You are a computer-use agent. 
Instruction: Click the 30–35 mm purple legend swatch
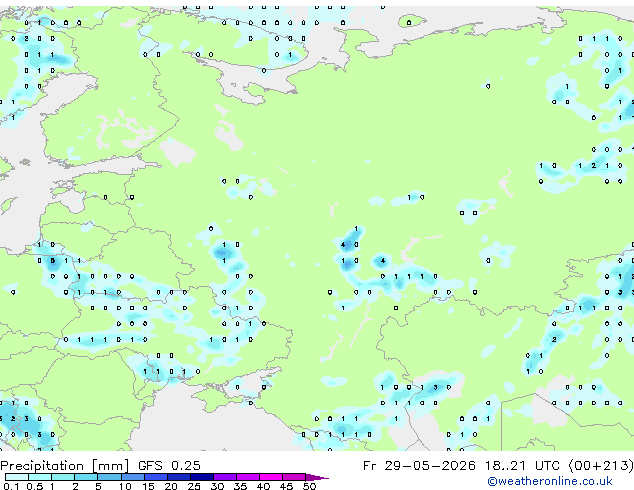pos(225,477)
